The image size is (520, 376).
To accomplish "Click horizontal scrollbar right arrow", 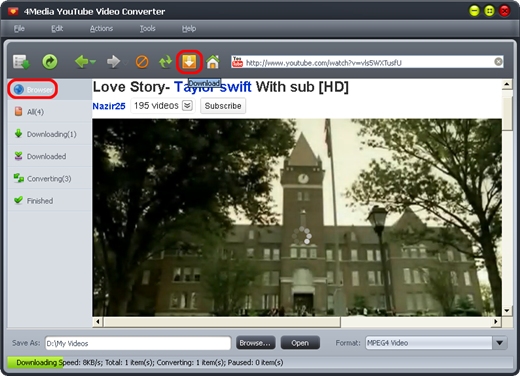I will (496, 322).
